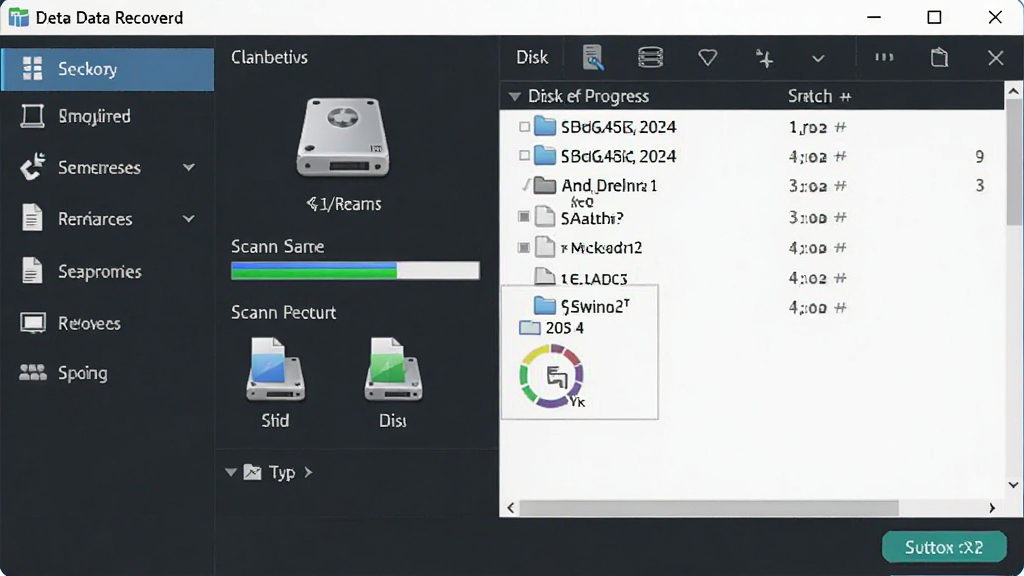The image size is (1024, 576).
Task: Expand the Typ section triangle
Action: click(231, 472)
